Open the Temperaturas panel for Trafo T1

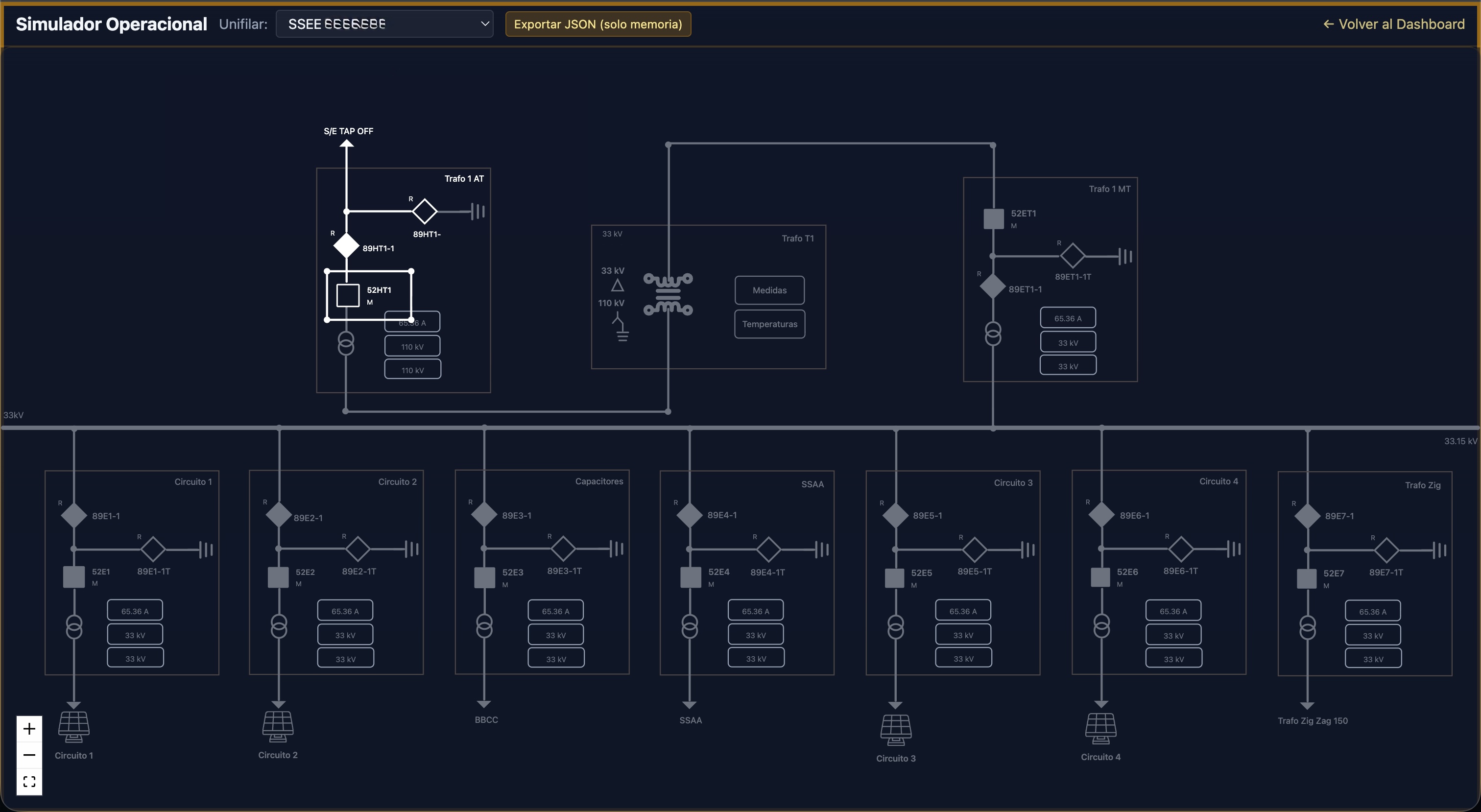point(769,324)
